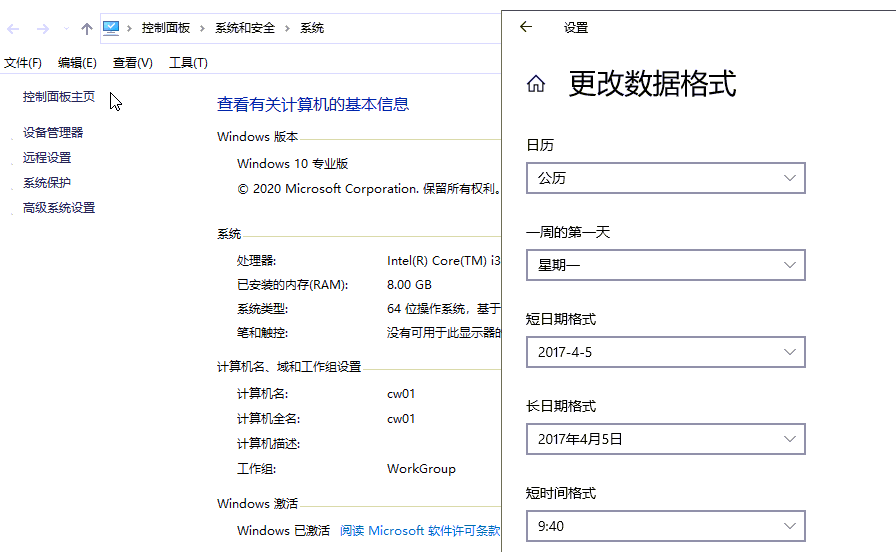Click 64 位操作系统 system type value
The width and height of the screenshot is (896, 552).
point(443,309)
